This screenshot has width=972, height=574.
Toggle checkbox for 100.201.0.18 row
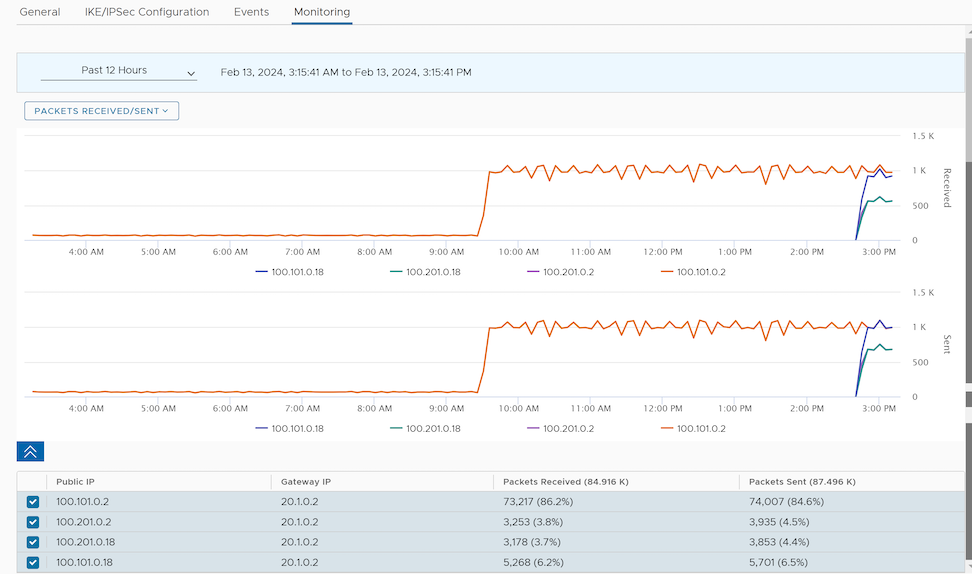click(33, 542)
